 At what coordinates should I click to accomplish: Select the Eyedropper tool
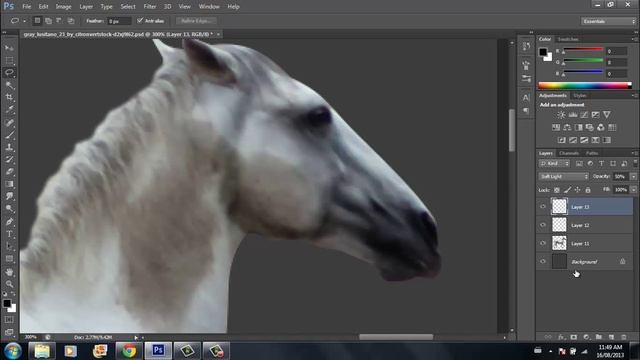tap(9, 109)
